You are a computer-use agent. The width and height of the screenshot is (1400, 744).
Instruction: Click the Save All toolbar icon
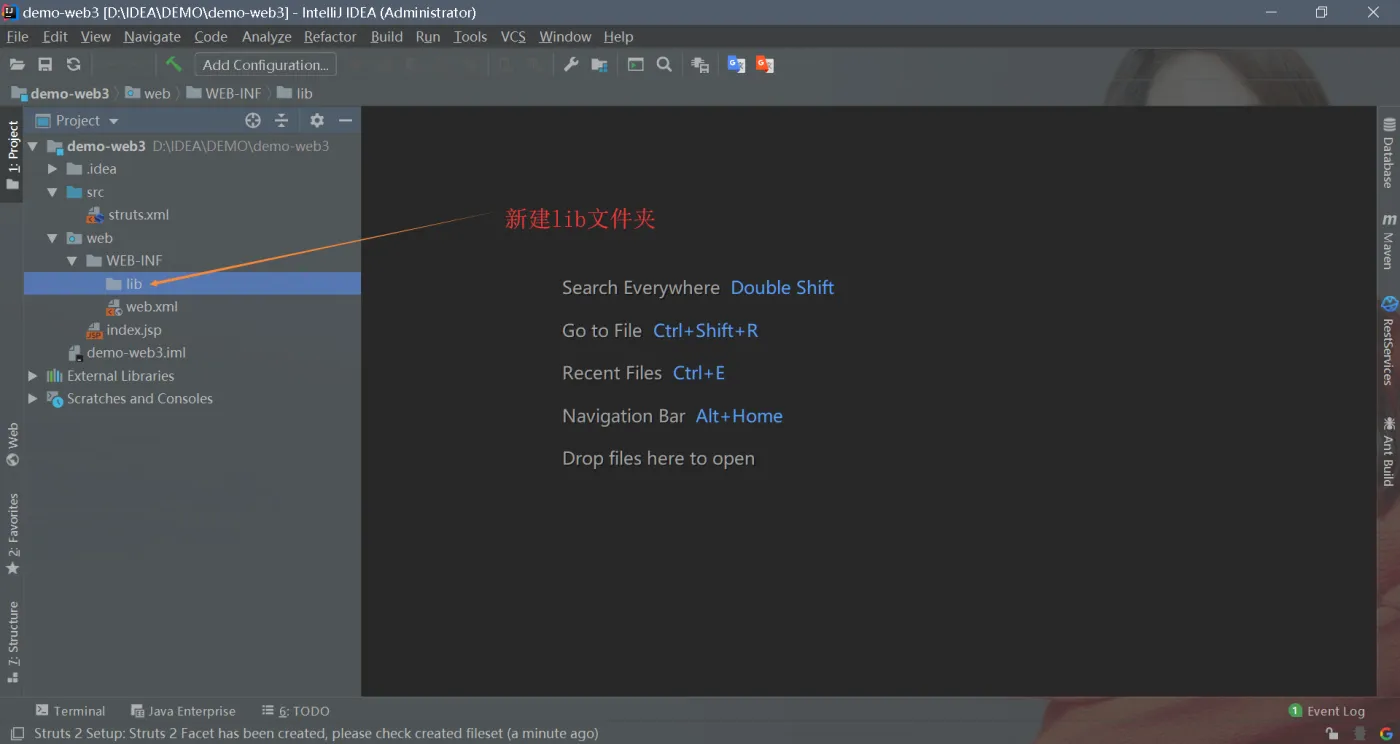click(45, 64)
